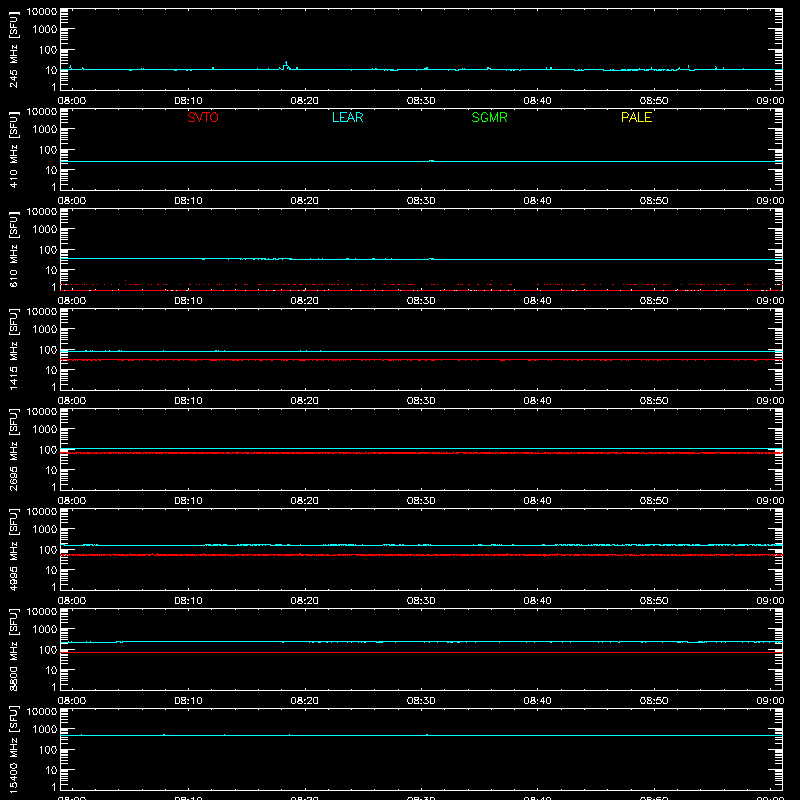Screen dimensions: 800x800
Task: Click 08:40 label under the 410 MHz panel
Action: pyautogui.click(x=537, y=201)
